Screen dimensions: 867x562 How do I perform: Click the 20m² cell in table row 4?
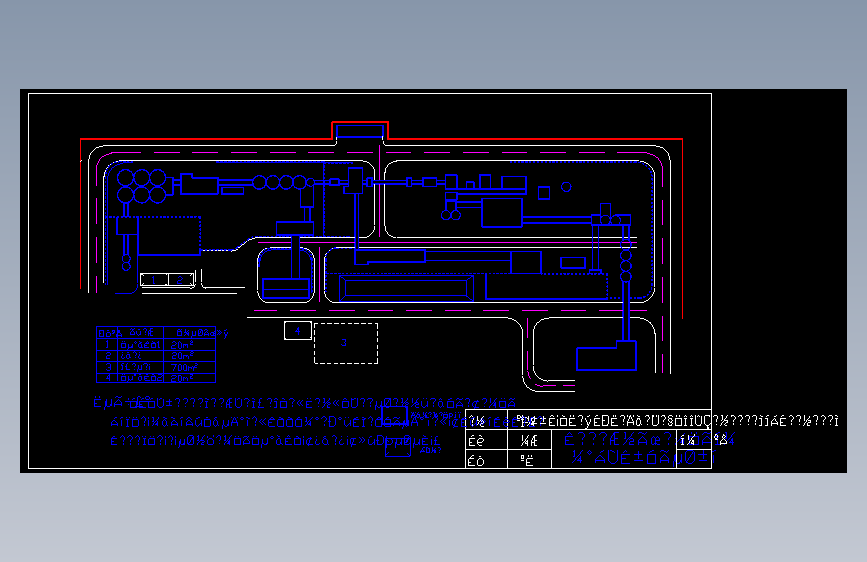(x=189, y=378)
